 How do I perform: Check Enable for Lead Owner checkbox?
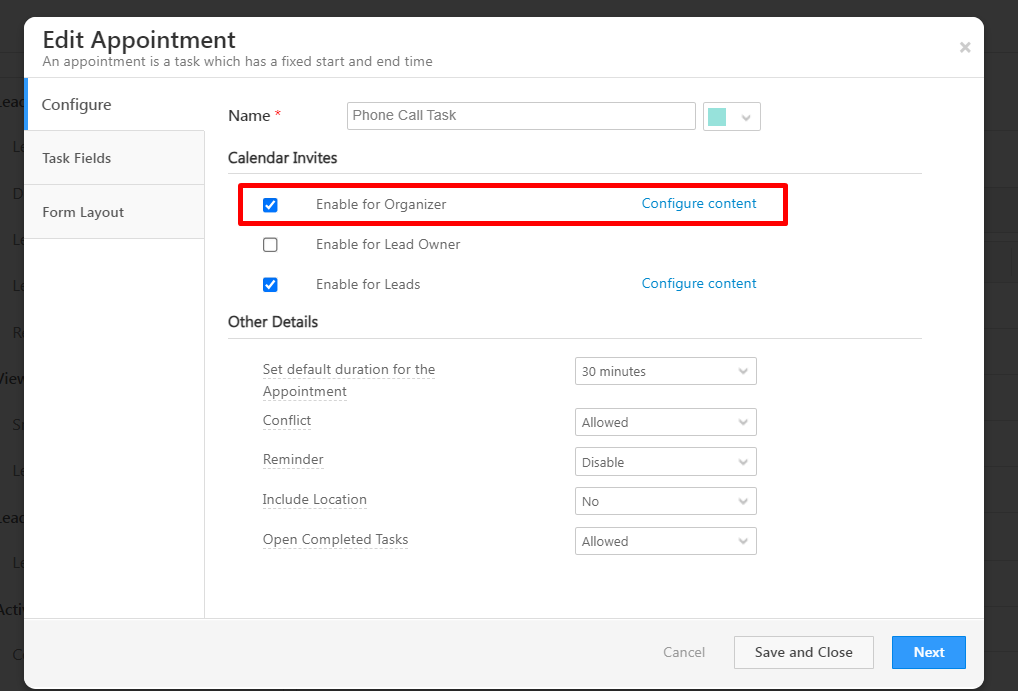pyautogui.click(x=270, y=245)
